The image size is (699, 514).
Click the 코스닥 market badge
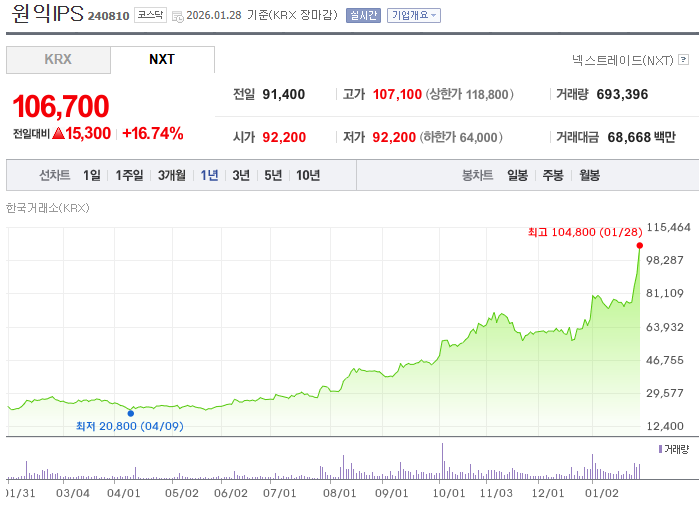click(150, 15)
